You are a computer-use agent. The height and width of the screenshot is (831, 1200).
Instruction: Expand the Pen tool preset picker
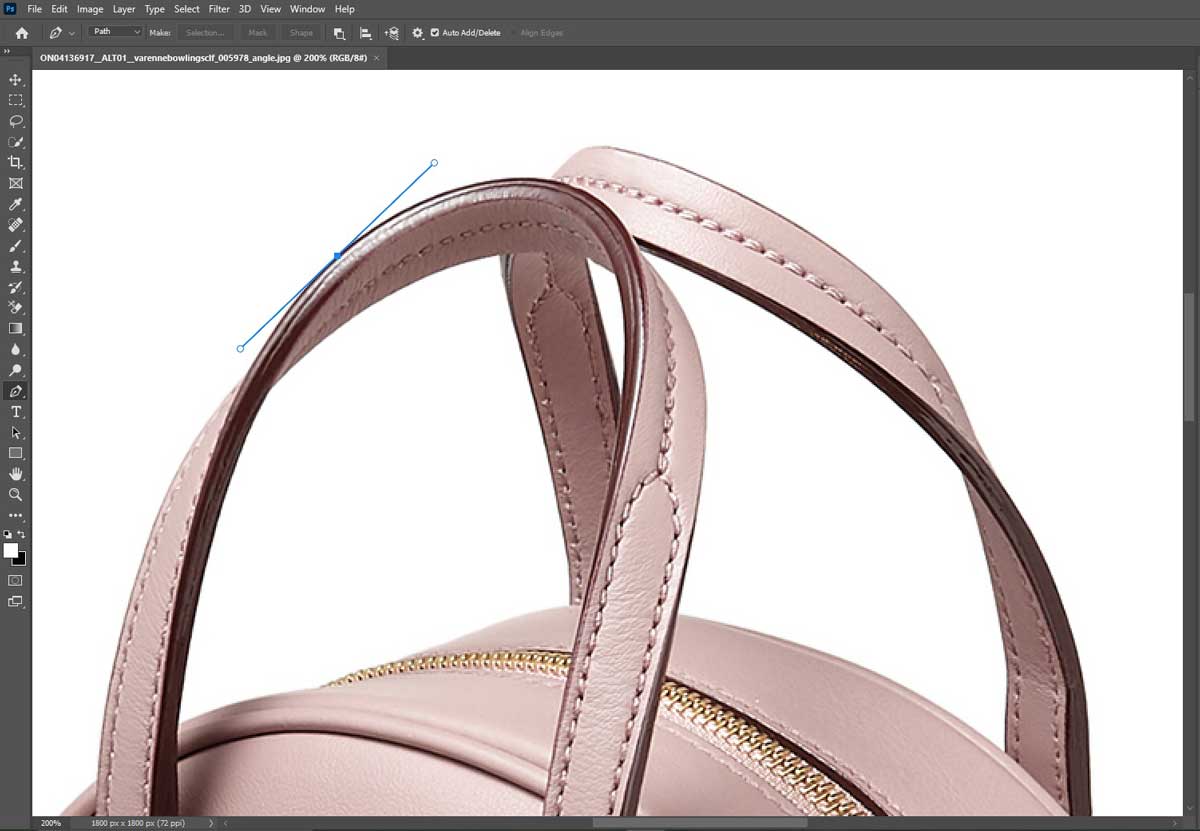point(73,32)
